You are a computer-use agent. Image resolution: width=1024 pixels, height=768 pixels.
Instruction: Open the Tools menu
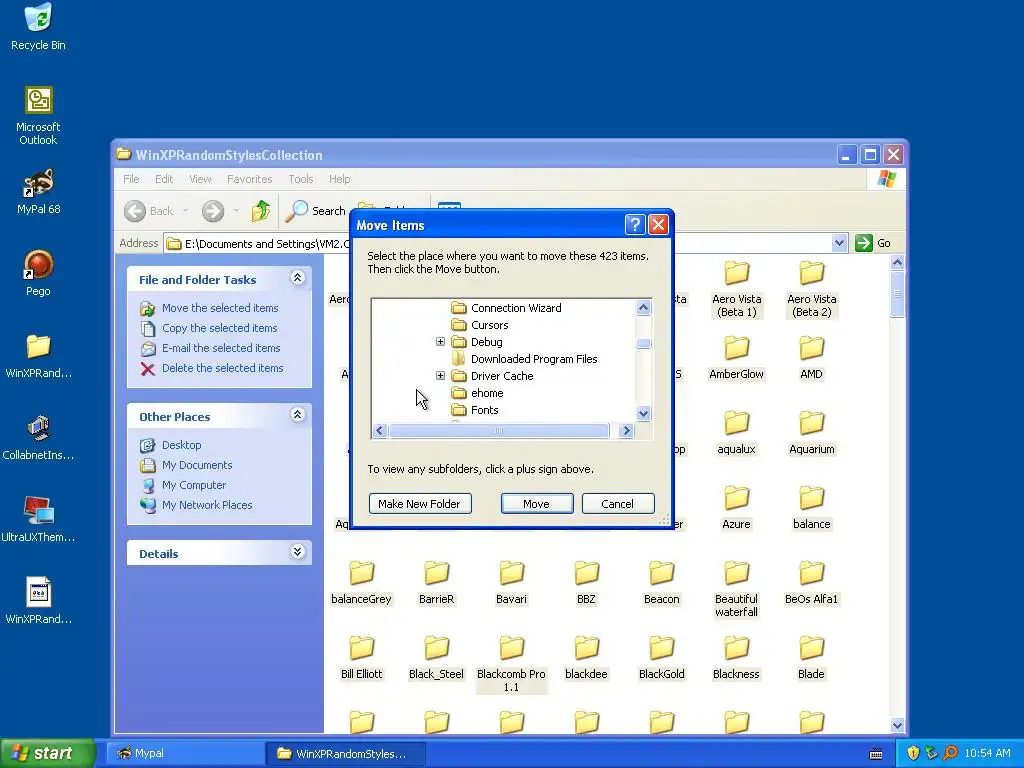click(301, 179)
